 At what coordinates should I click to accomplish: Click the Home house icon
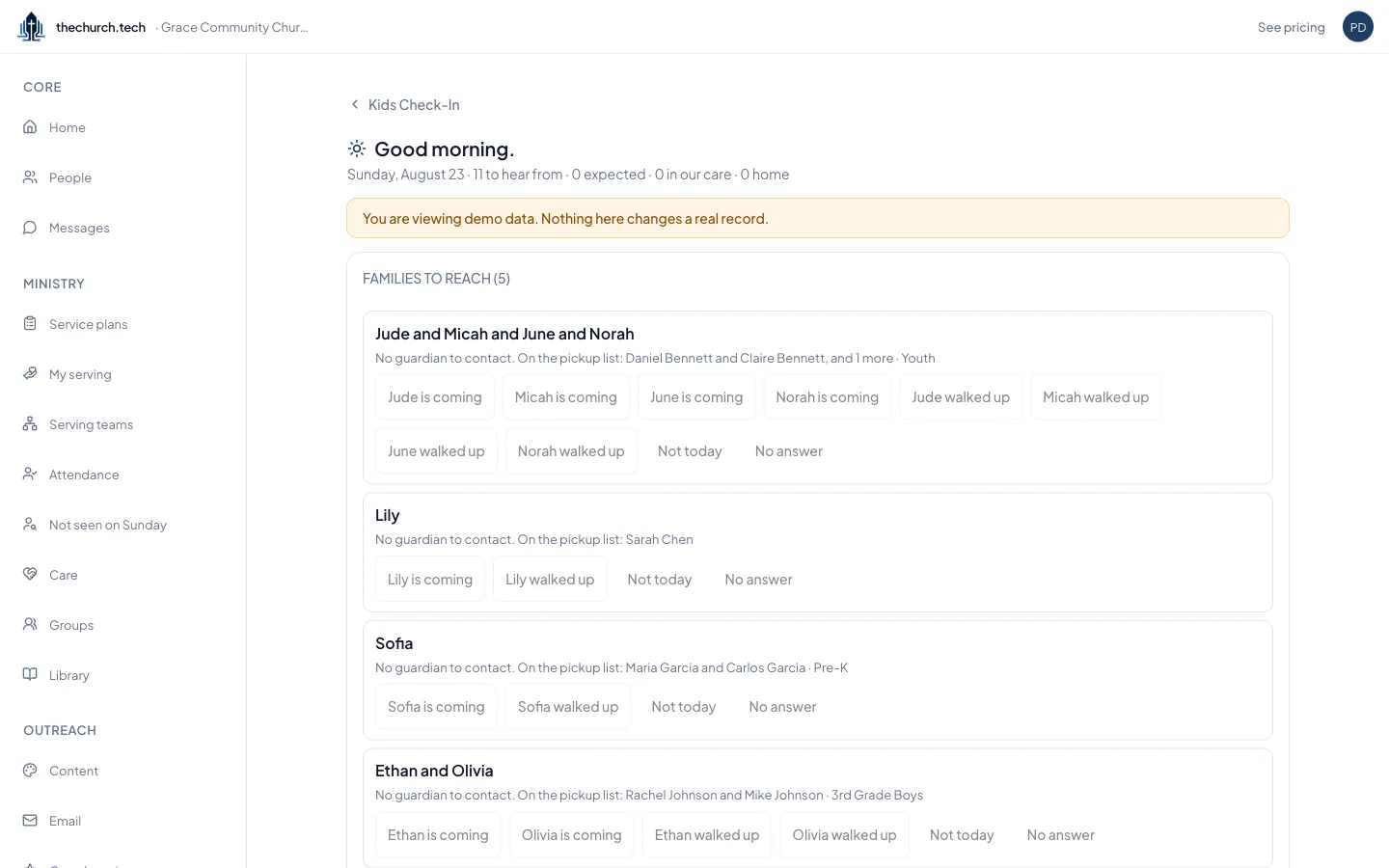tap(30, 126)
